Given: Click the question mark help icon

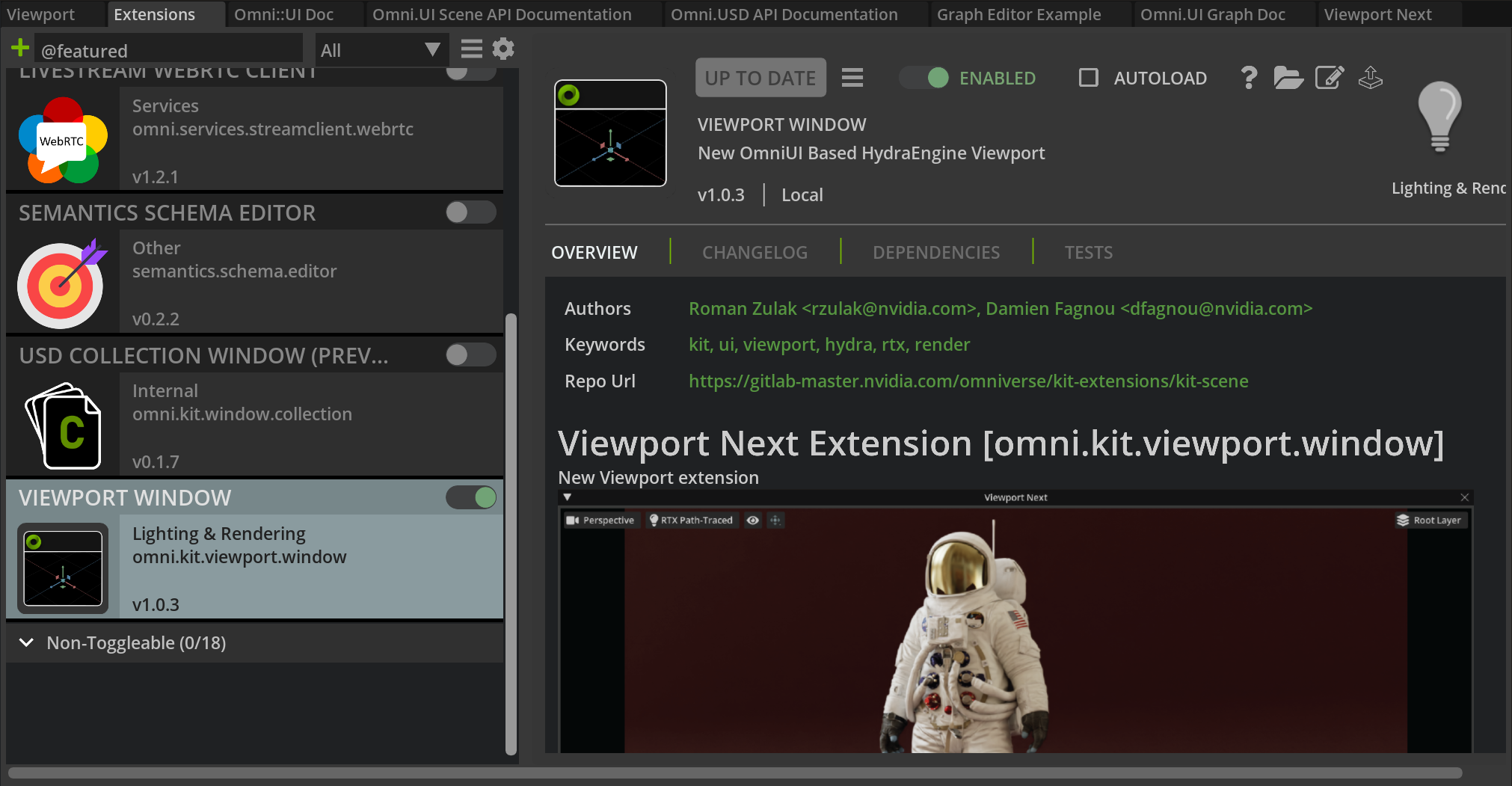Looking at the screenshot, I should click(x=1248, y=78).
